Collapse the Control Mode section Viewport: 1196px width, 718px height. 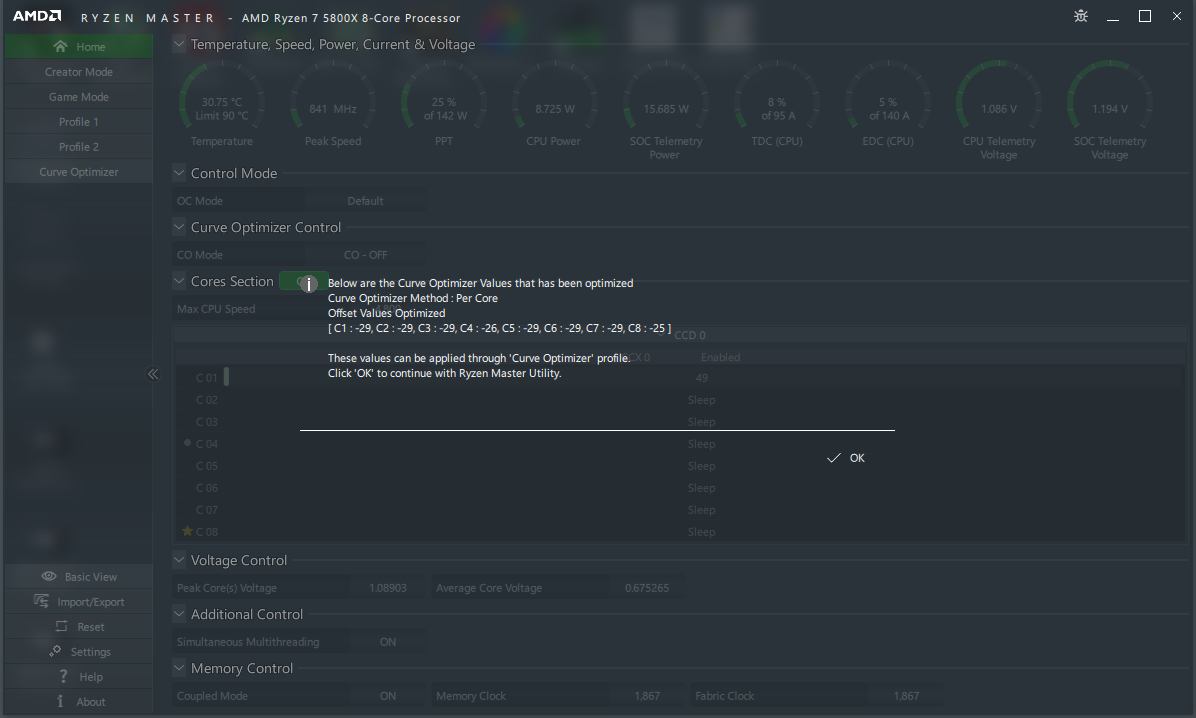tap(179, 173)
